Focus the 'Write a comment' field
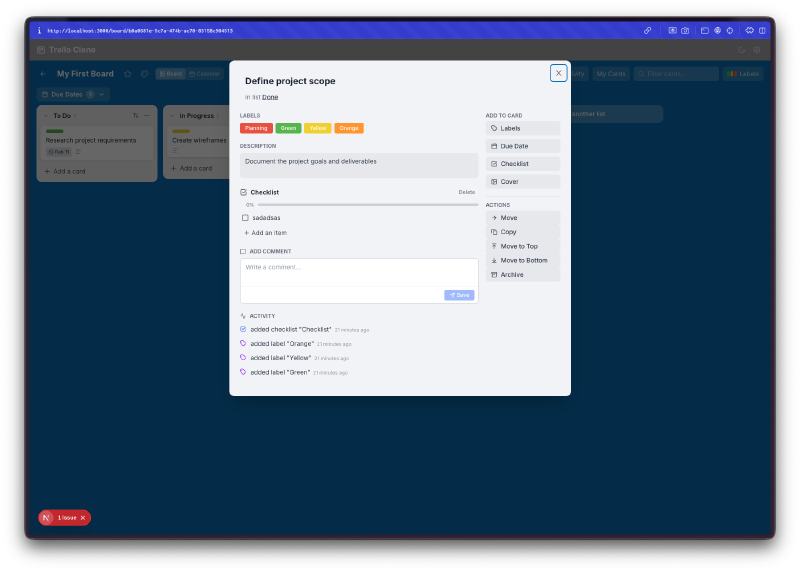The width and height of the screenshot is (800, 572). tap(358, 273)
